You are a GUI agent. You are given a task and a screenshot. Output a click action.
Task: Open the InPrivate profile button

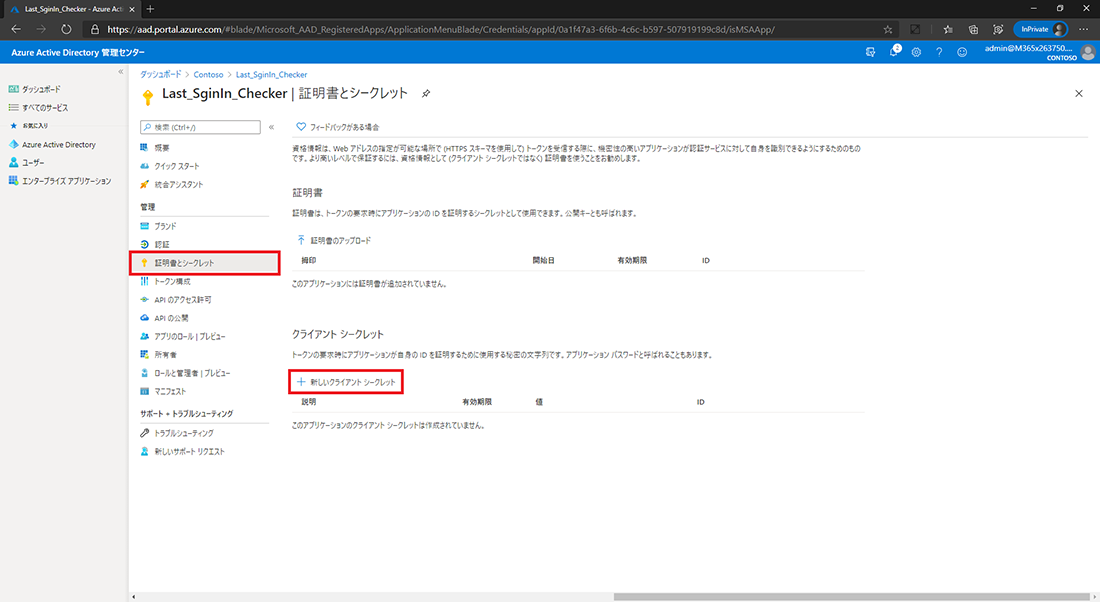point(1041,29)
